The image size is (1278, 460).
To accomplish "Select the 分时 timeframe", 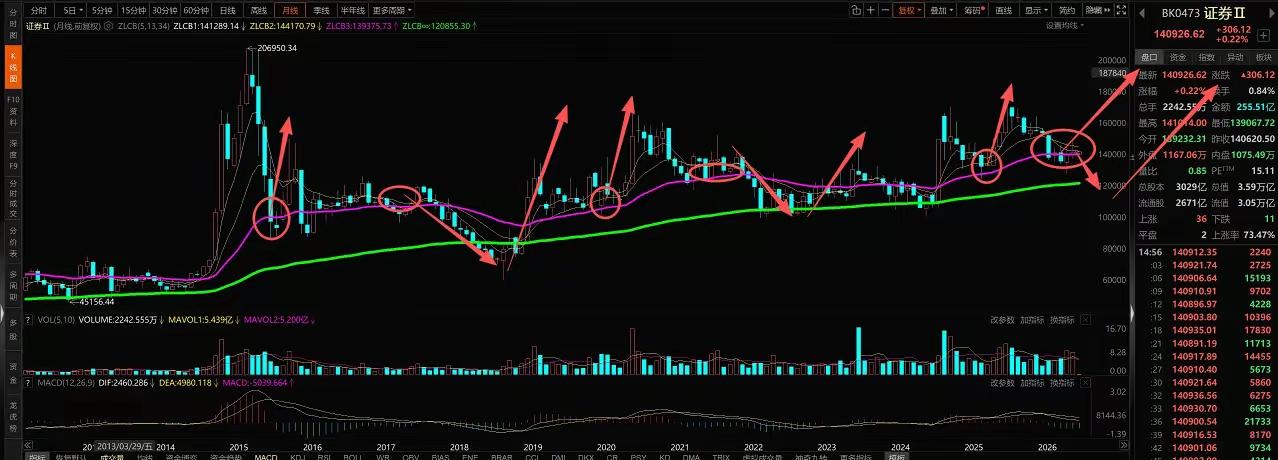I will click(x=39, y=9).
